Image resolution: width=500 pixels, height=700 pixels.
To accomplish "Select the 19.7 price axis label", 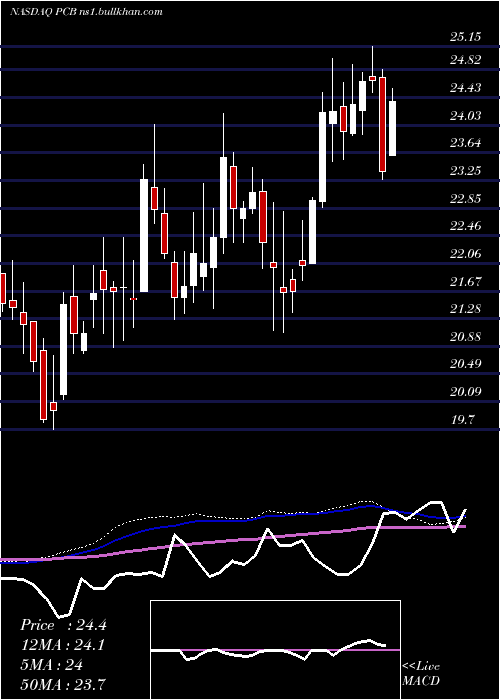I will point(463,420).
